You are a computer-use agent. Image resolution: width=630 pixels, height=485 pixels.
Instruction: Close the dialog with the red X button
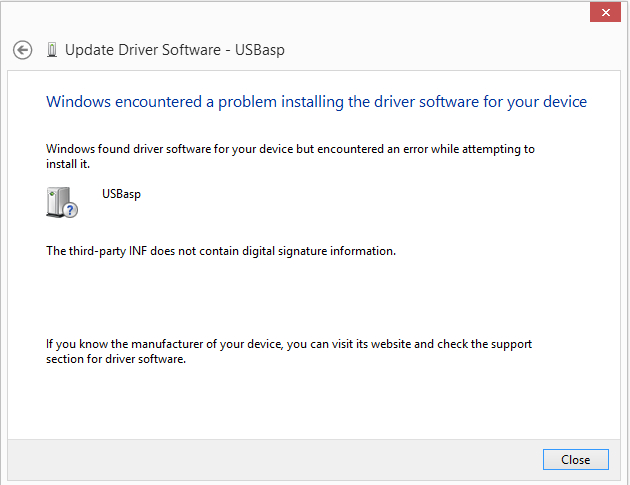[605, 12]
